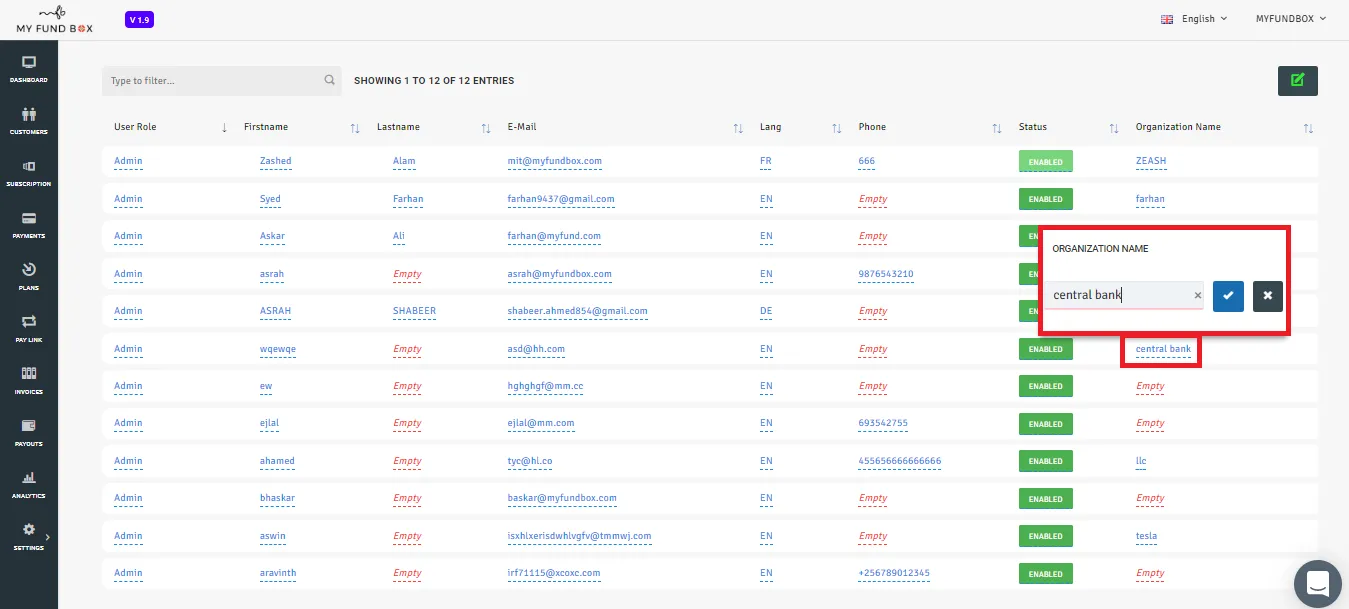Edit empty lastname for asrah row

coord(407,274)
